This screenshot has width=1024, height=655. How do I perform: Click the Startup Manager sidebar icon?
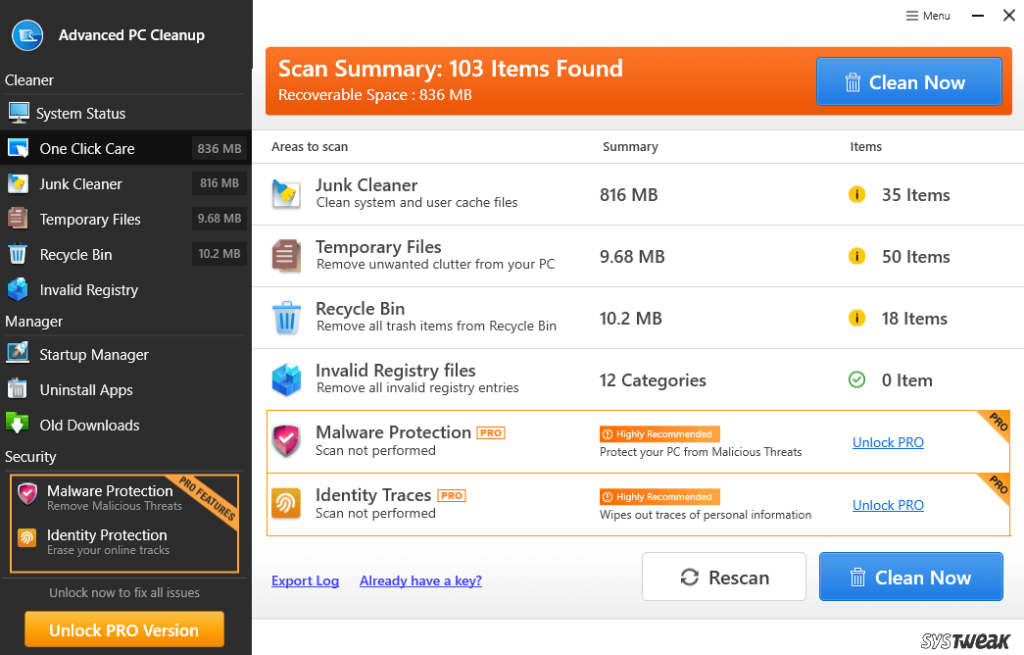tap(18, 353)
